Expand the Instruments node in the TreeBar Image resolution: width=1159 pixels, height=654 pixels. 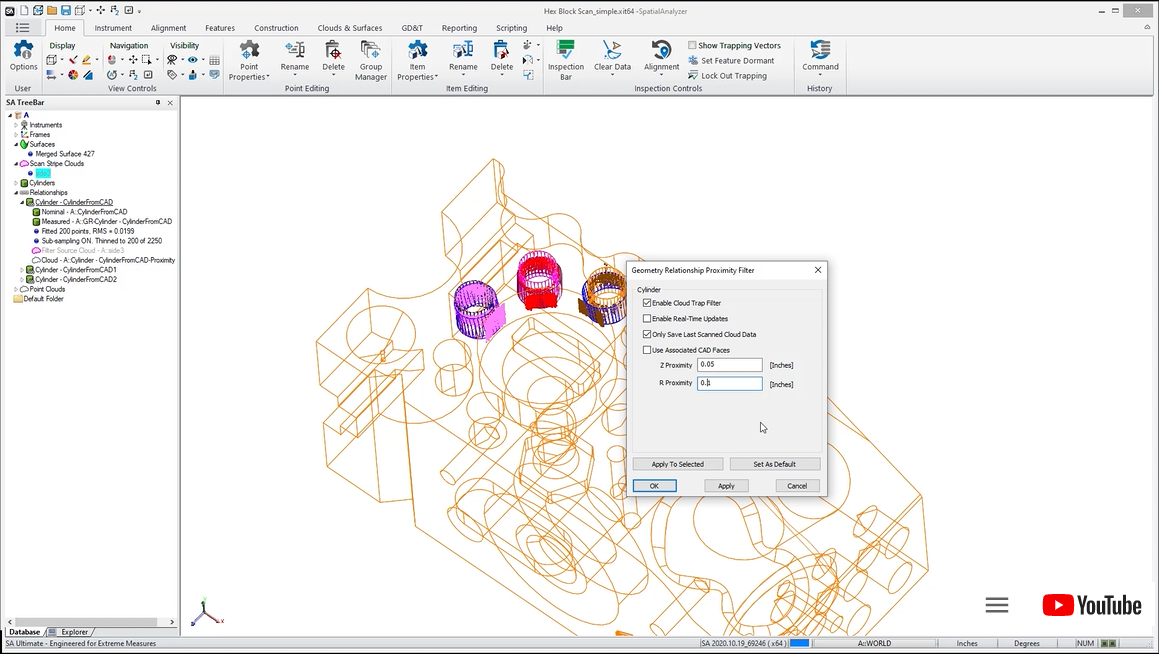tap(16, 124)
